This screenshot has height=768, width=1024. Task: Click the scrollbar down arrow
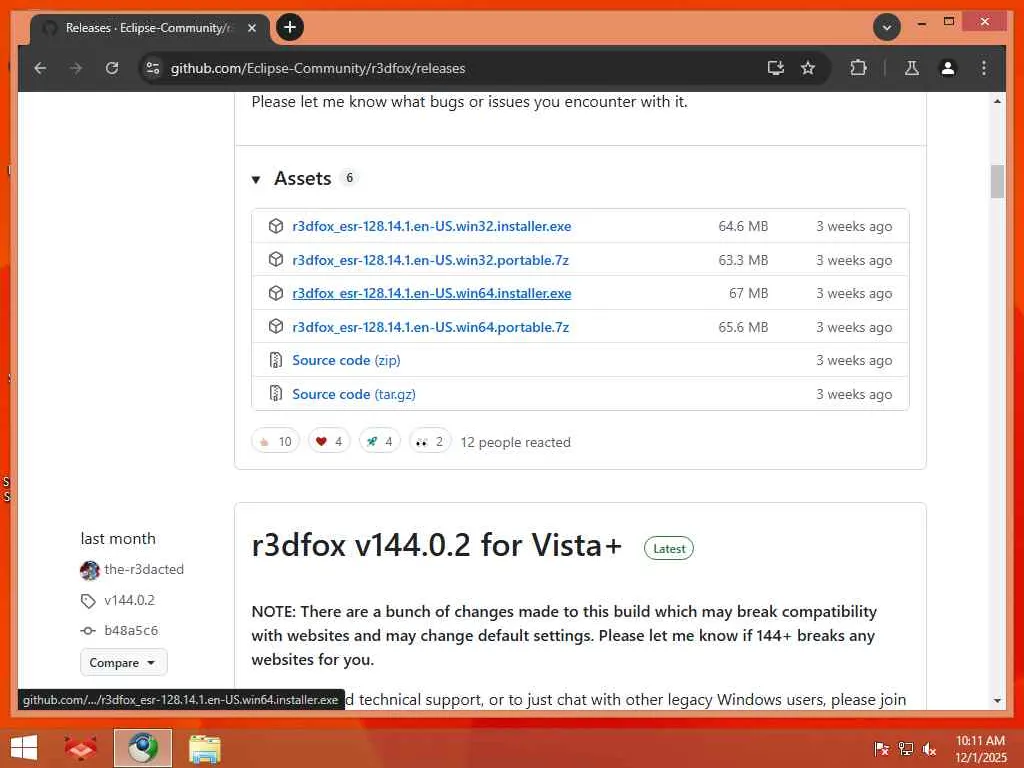pos(997,701)
